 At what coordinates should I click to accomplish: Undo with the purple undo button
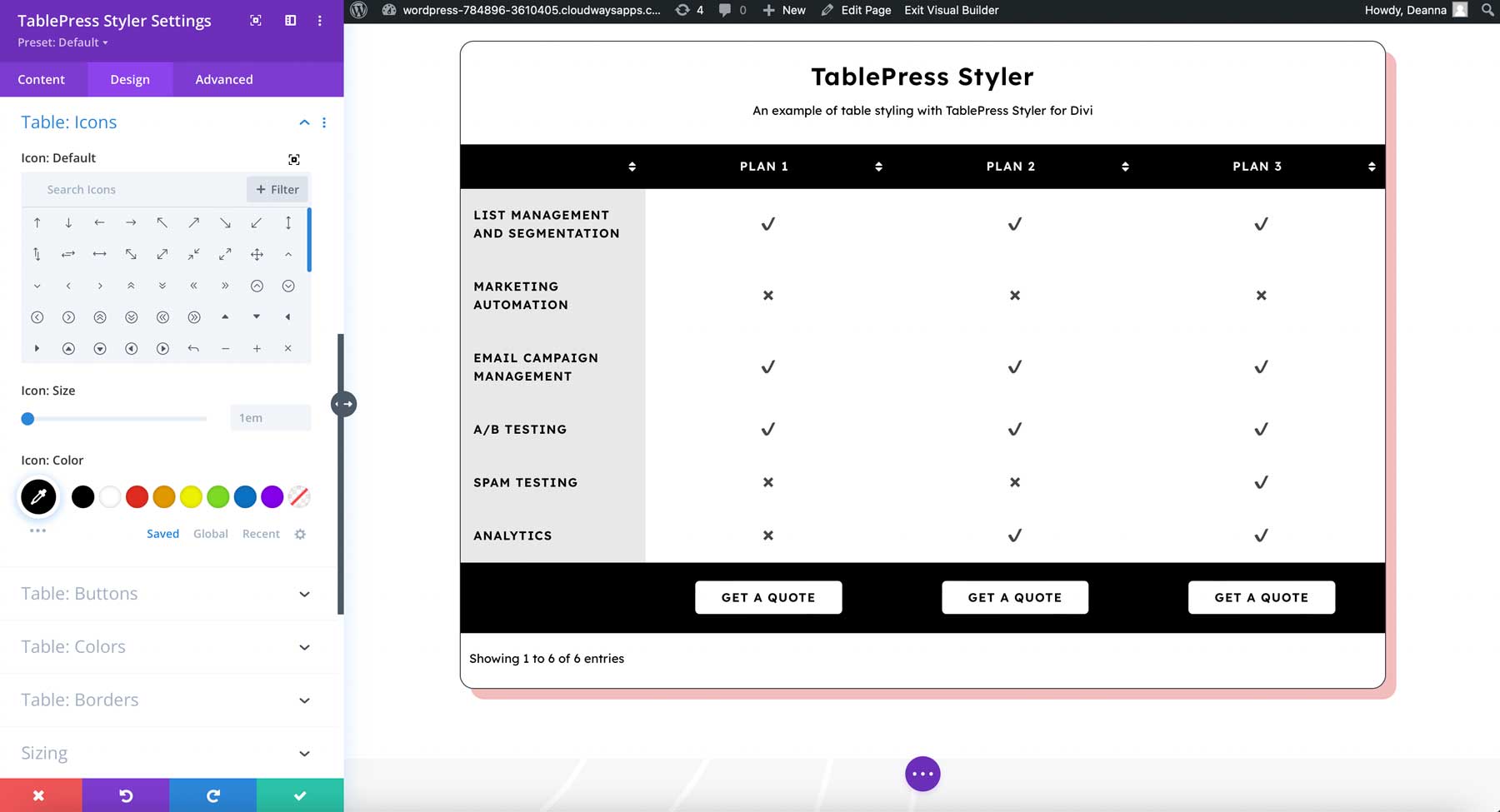click(x=126, y=795)
